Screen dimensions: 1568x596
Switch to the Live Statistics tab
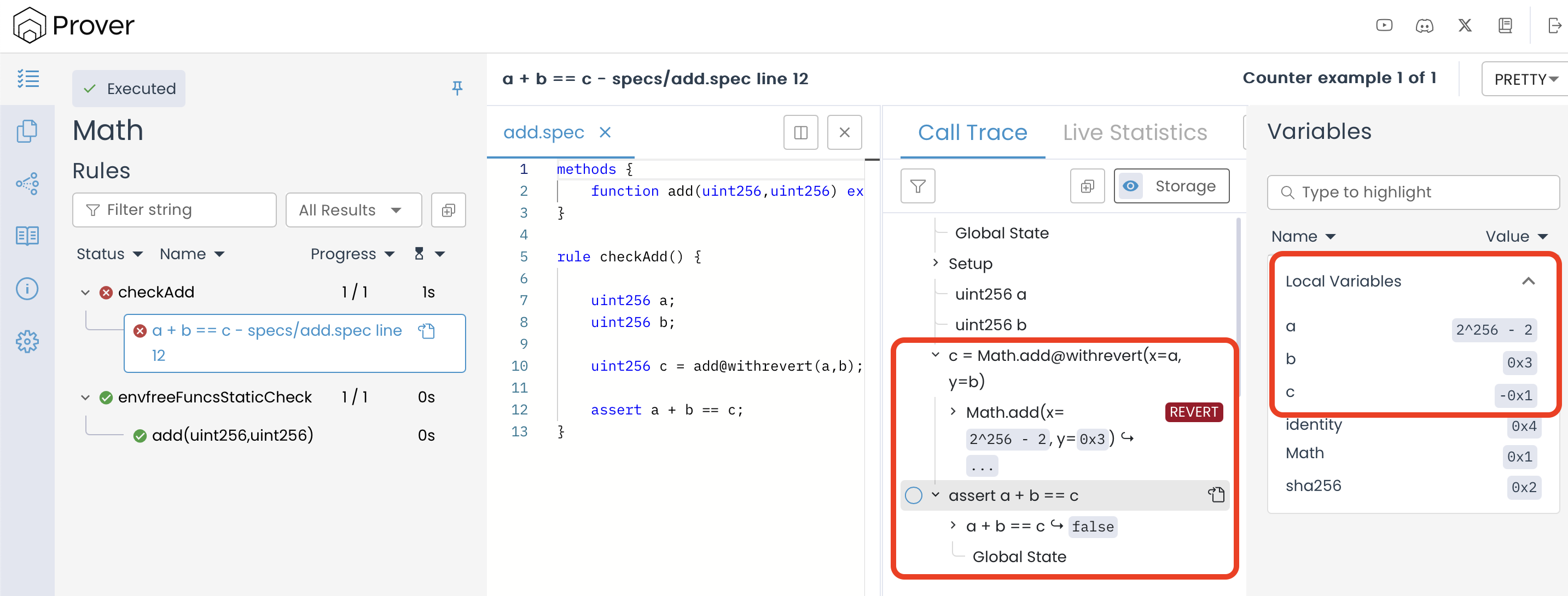pos(1135,132)
